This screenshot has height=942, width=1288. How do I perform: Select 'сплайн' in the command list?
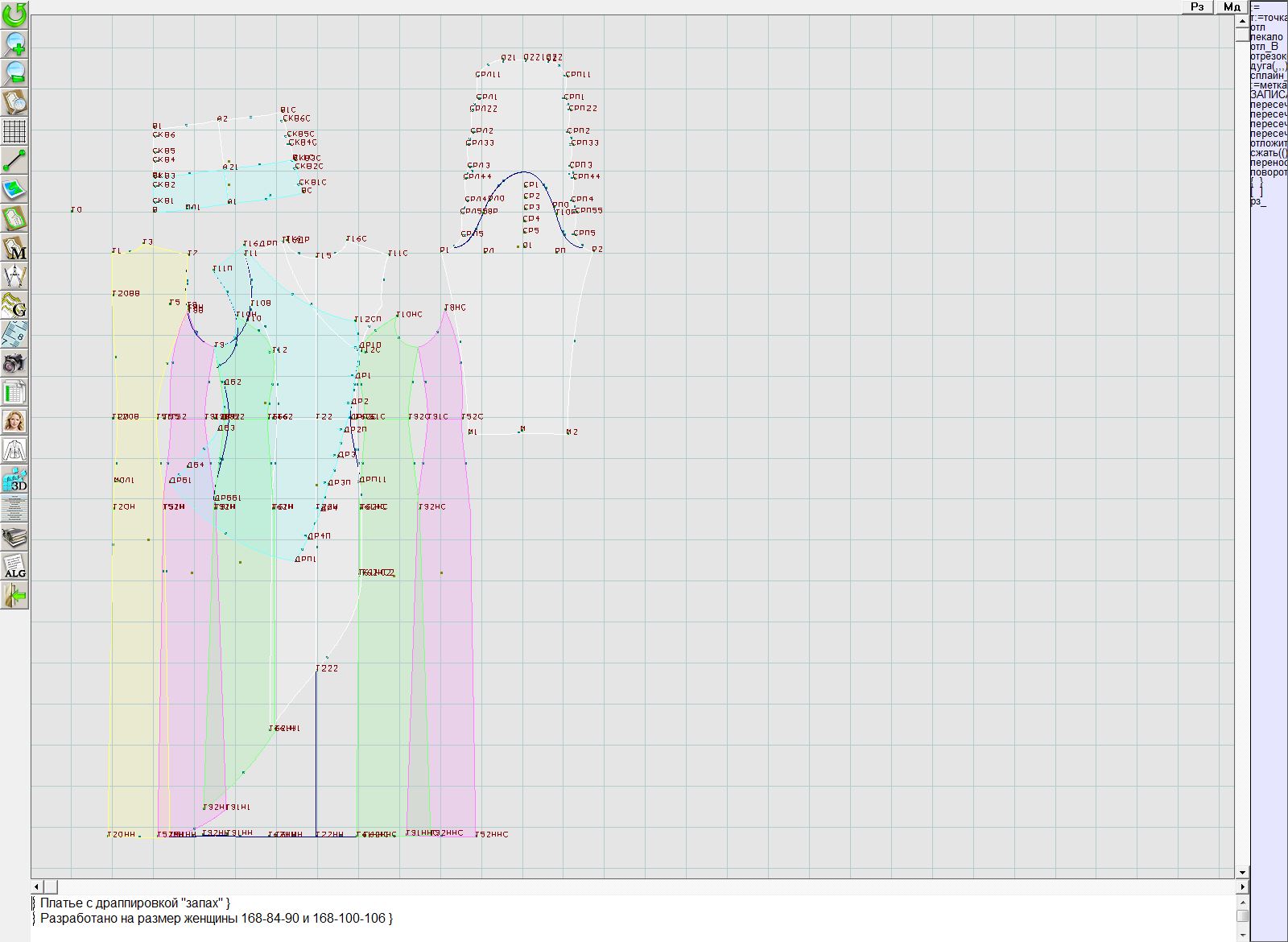click(1268, 76)
